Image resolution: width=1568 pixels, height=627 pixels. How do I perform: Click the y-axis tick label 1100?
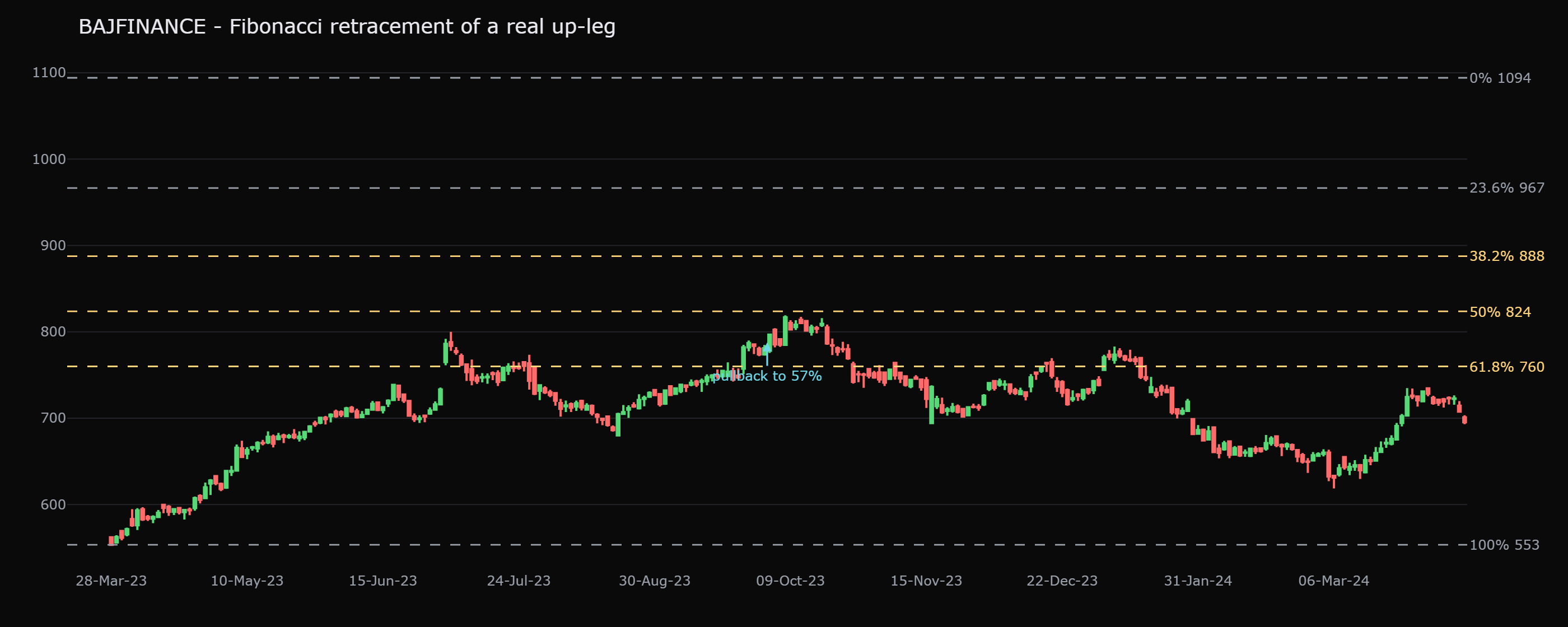pos(49,72)
